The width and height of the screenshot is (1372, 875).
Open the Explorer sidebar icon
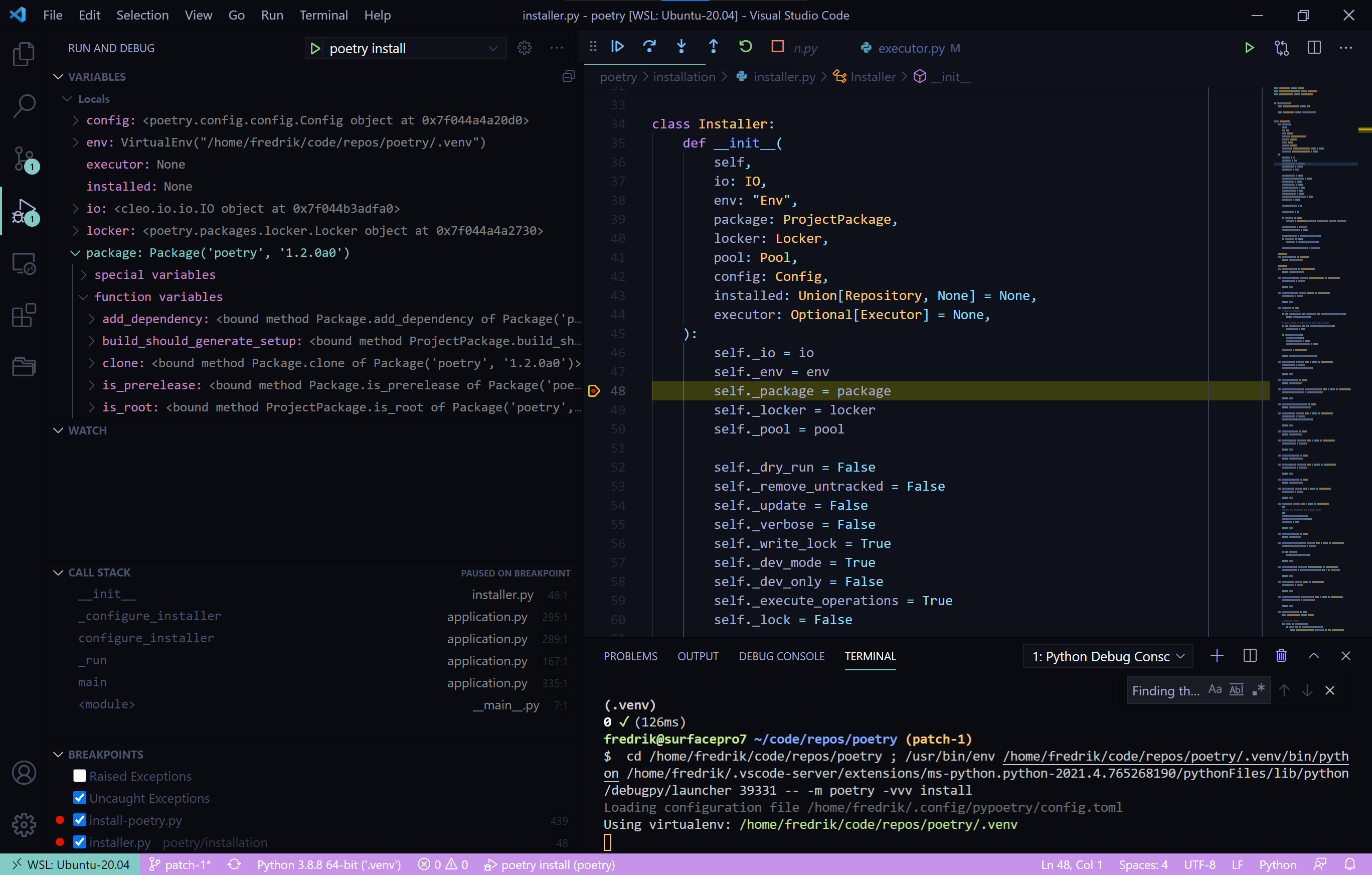coord(24,53)
